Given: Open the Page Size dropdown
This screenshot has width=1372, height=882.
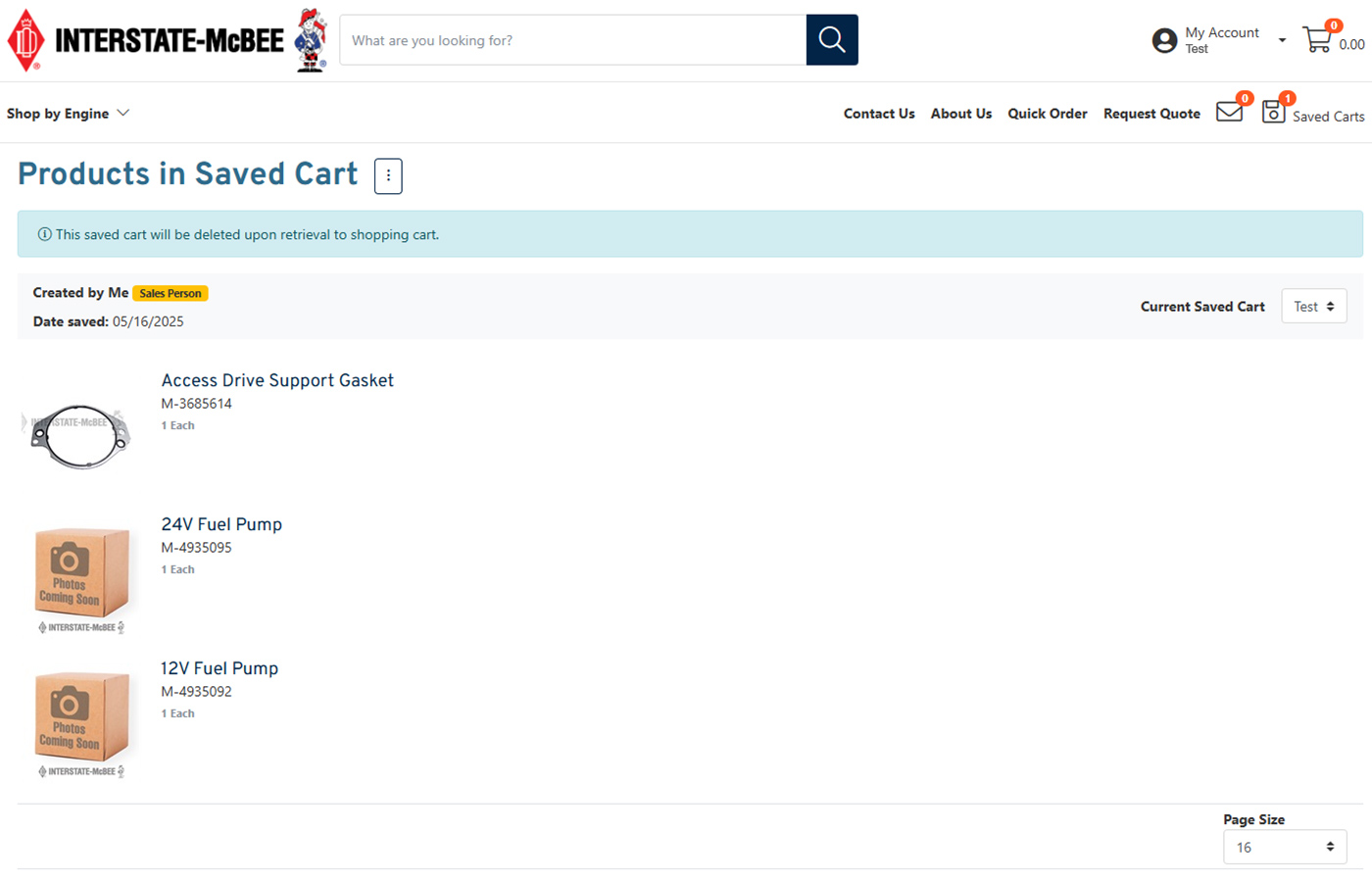Looking at the screenshot, I should pos(1285,847).
